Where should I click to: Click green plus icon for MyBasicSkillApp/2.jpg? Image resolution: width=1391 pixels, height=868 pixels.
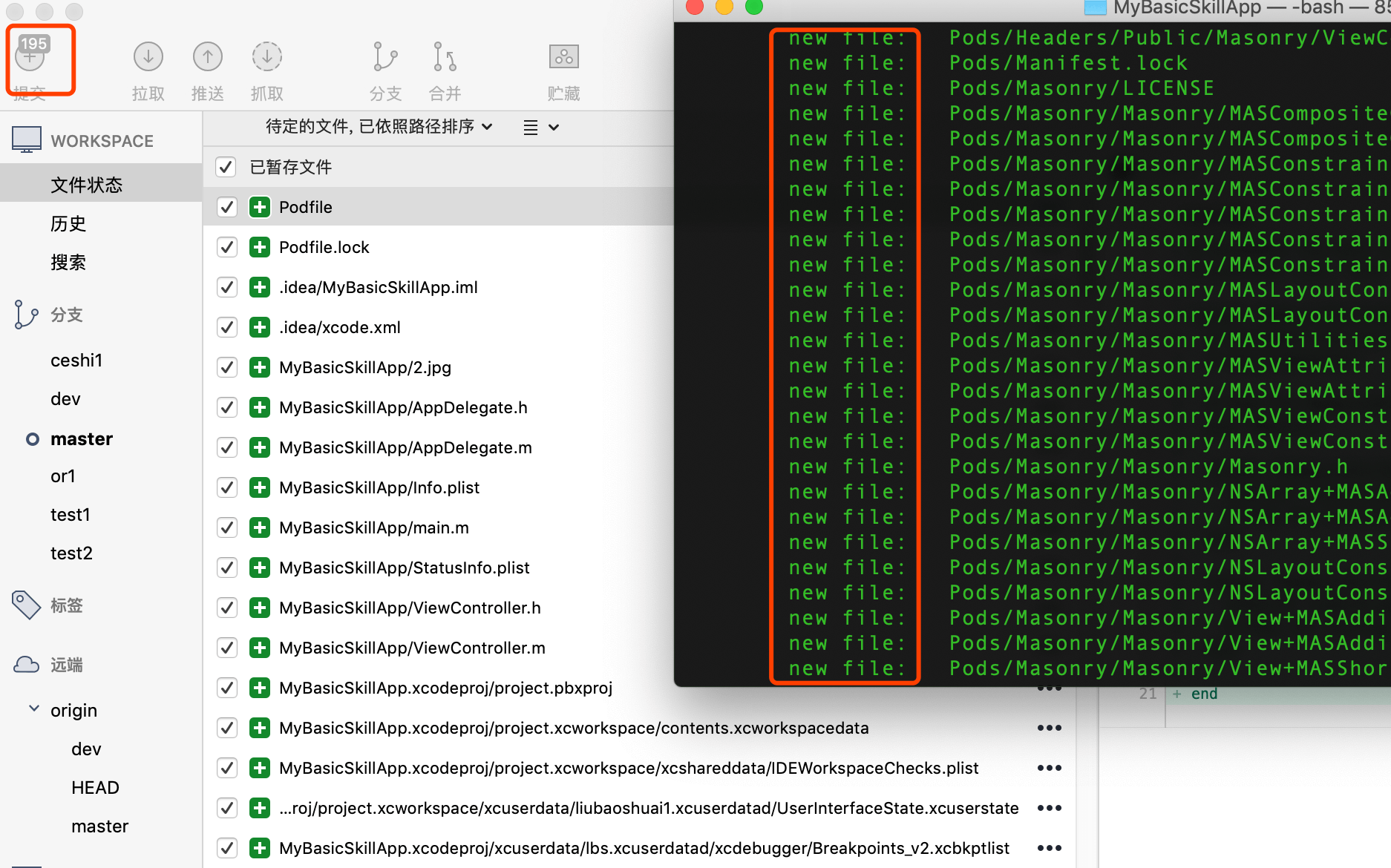(x=260, y=367)
